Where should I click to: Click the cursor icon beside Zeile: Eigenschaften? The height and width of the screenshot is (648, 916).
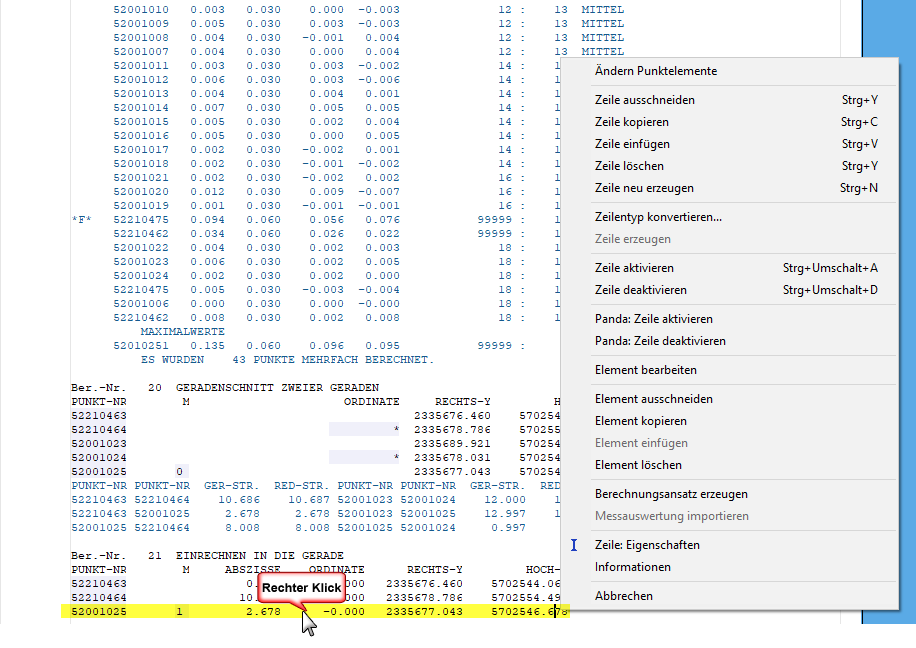[574, 545]
